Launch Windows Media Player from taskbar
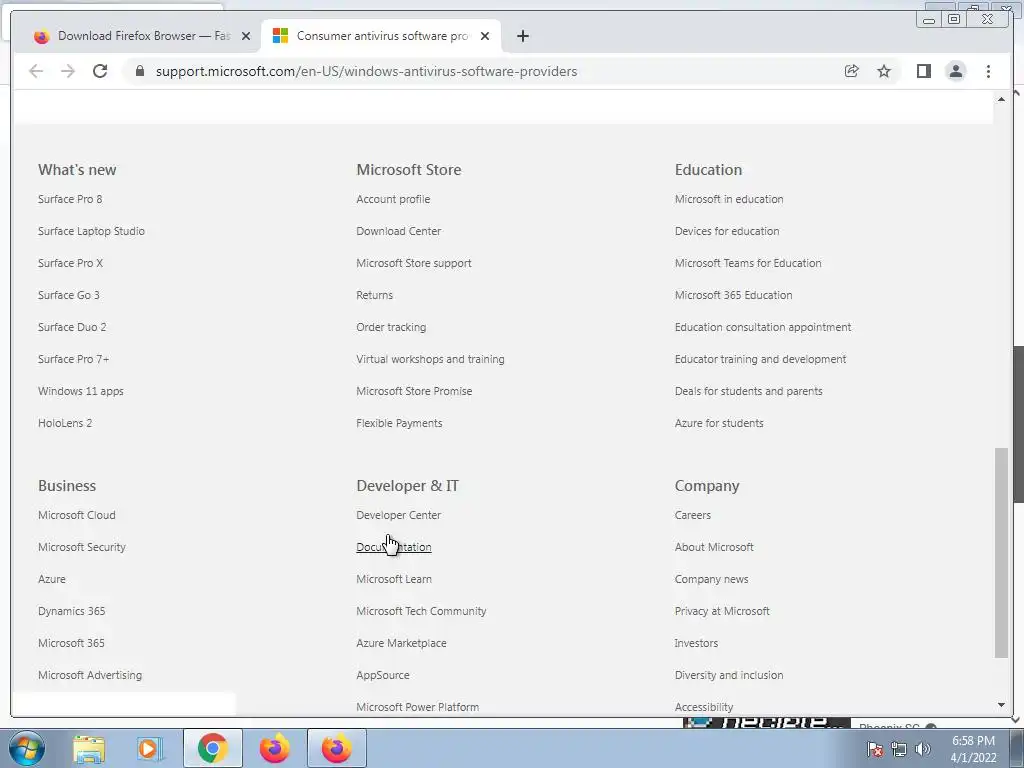 point(150,748)
